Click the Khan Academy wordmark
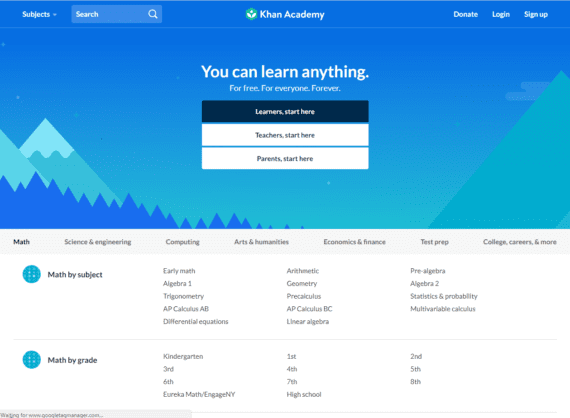The width and height of the screenshot is (570, 418). click(292, 15)
